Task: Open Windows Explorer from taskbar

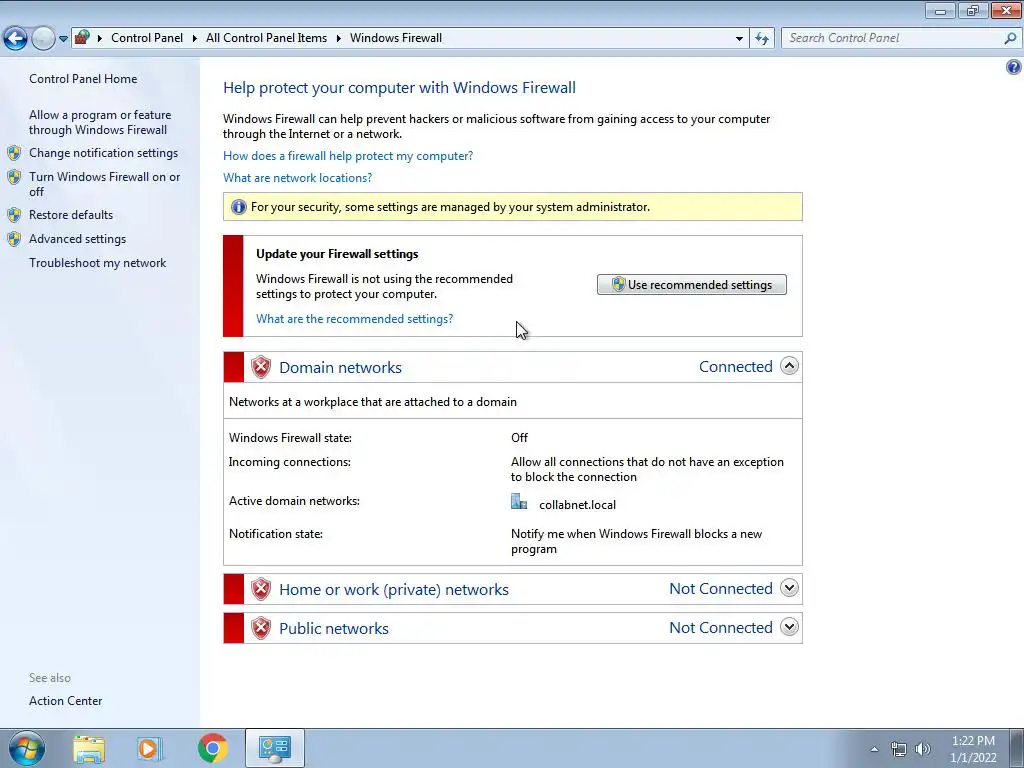Action: (89, 748)
